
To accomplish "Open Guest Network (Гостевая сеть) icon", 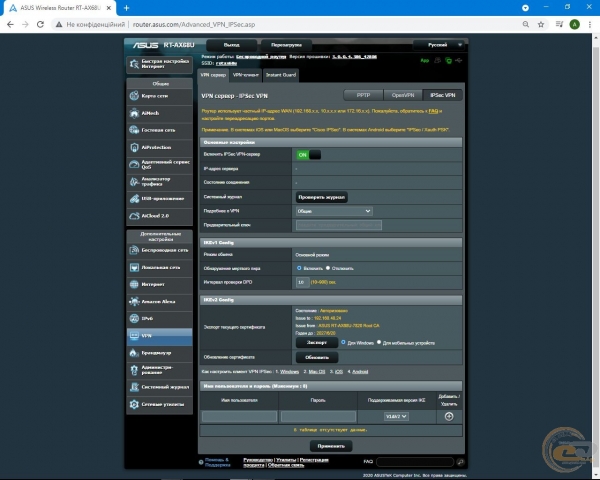I will [134, 130].
